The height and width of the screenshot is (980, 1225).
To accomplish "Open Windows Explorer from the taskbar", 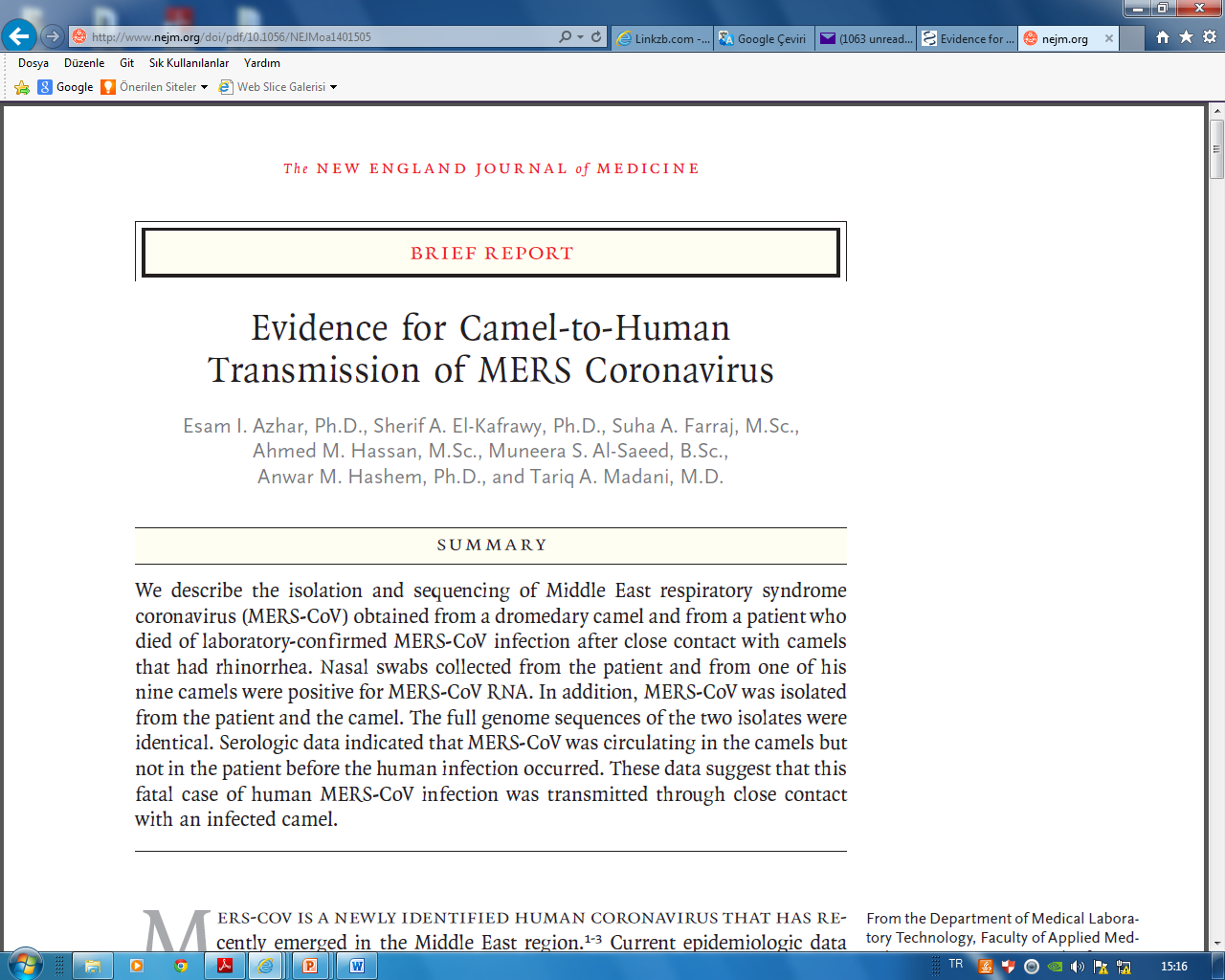I will pyautogui.click(x=93, y=966).
